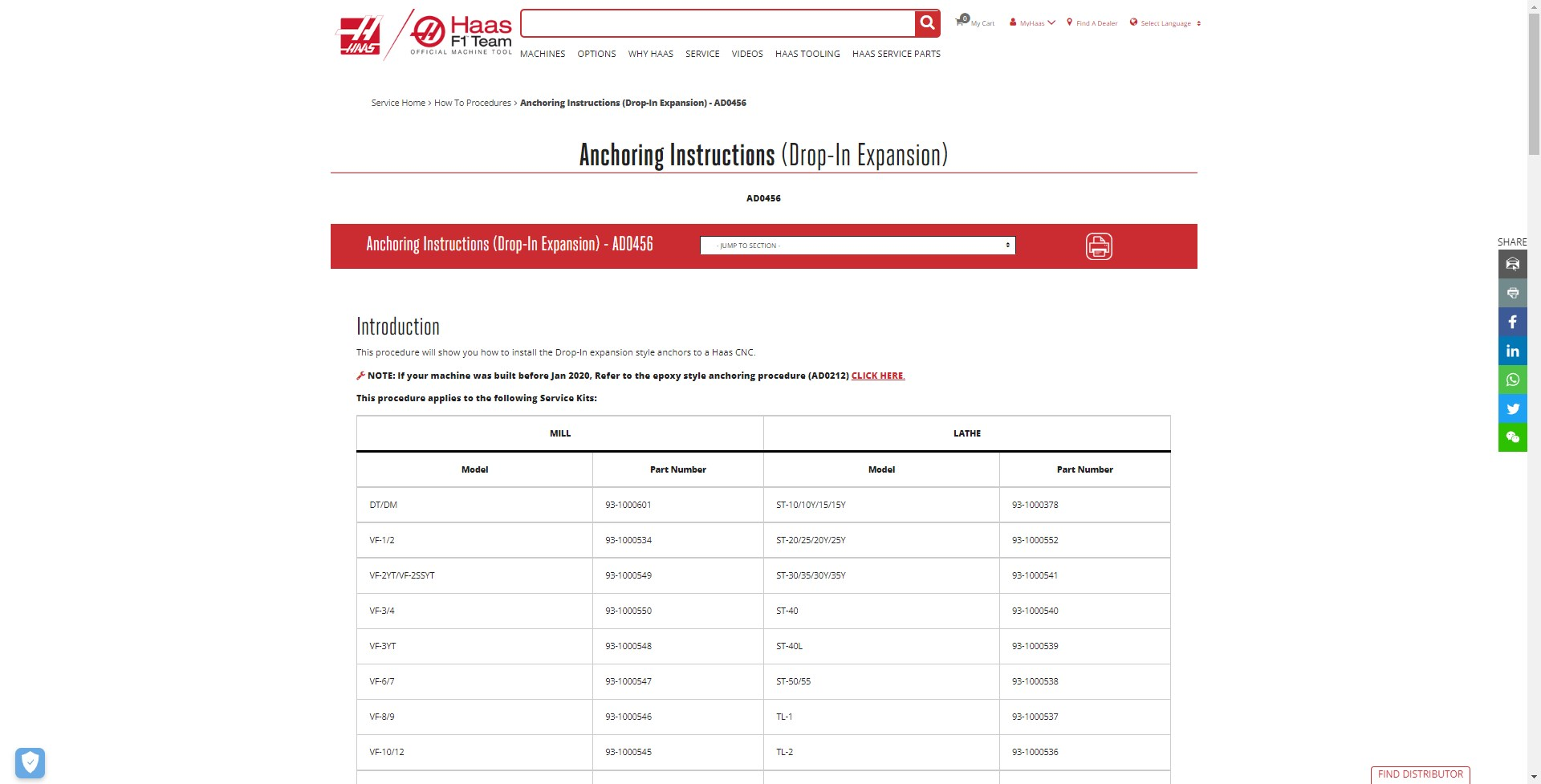Open the Jump To Section dropdown
1541x784 pixels.
(857, 246)
